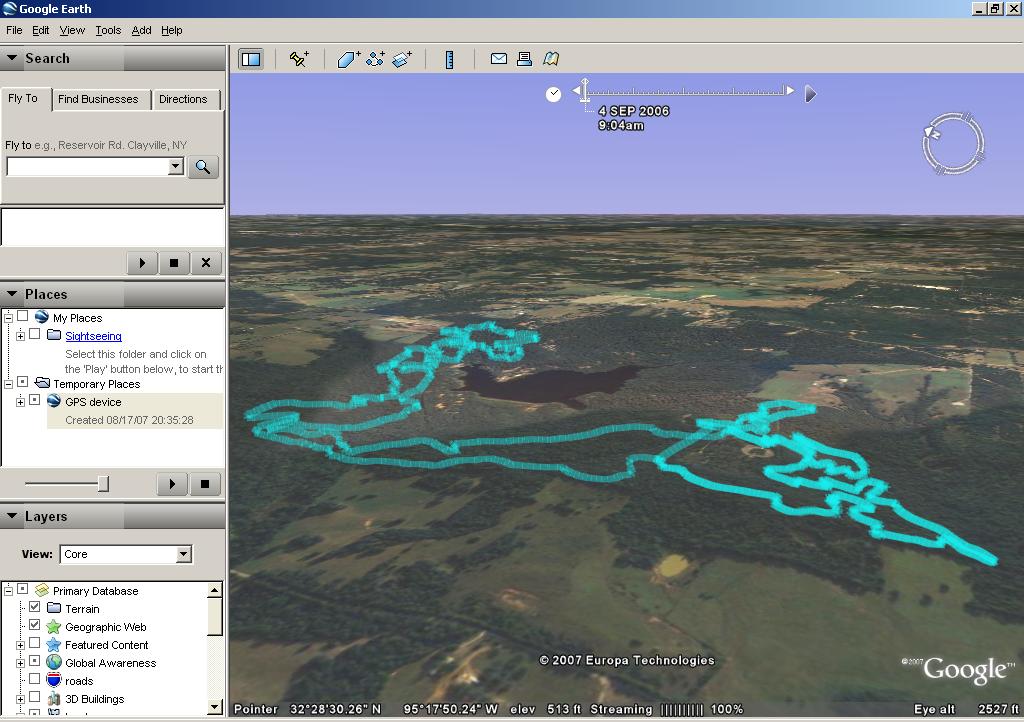Toggle the sidebar panel icon
Viewport: 1024px width, 722px height.
pyautogui.click(x=250, y=60)
